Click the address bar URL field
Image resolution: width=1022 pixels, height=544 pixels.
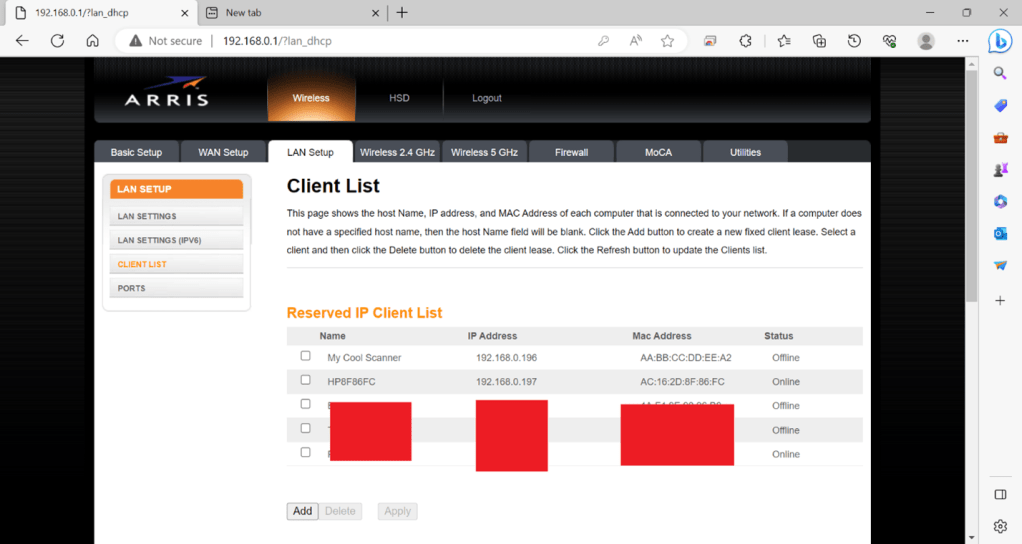pyautogui.click(x=400, y=41)
